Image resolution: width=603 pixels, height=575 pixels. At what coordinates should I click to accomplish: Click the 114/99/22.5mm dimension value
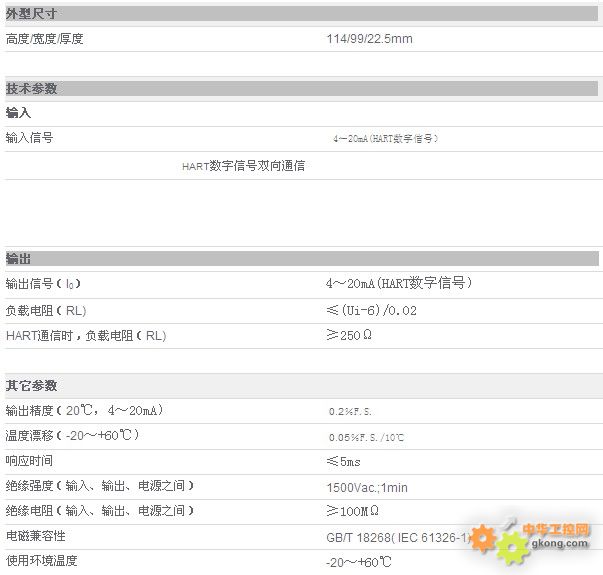369,39
